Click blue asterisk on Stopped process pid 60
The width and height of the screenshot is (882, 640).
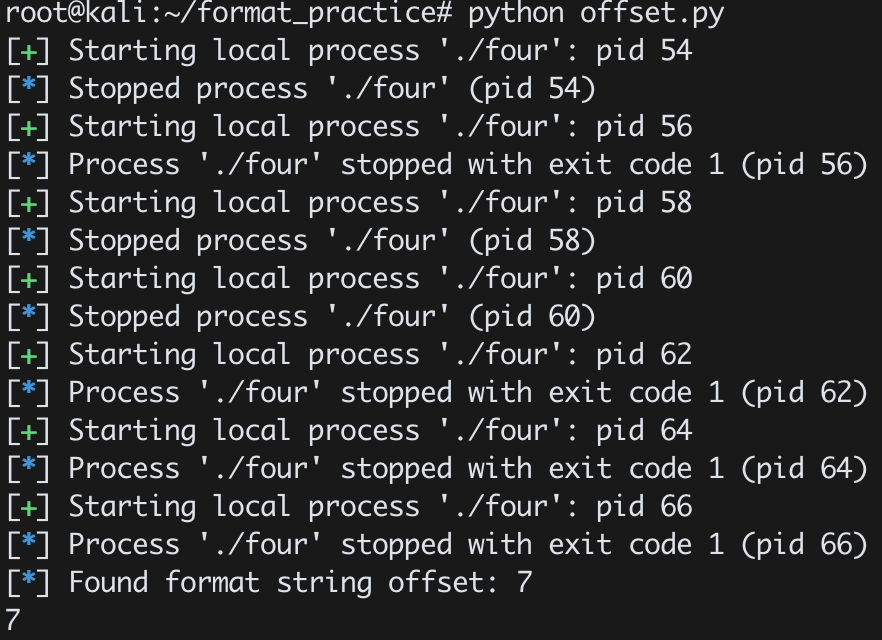pos(29,314)
